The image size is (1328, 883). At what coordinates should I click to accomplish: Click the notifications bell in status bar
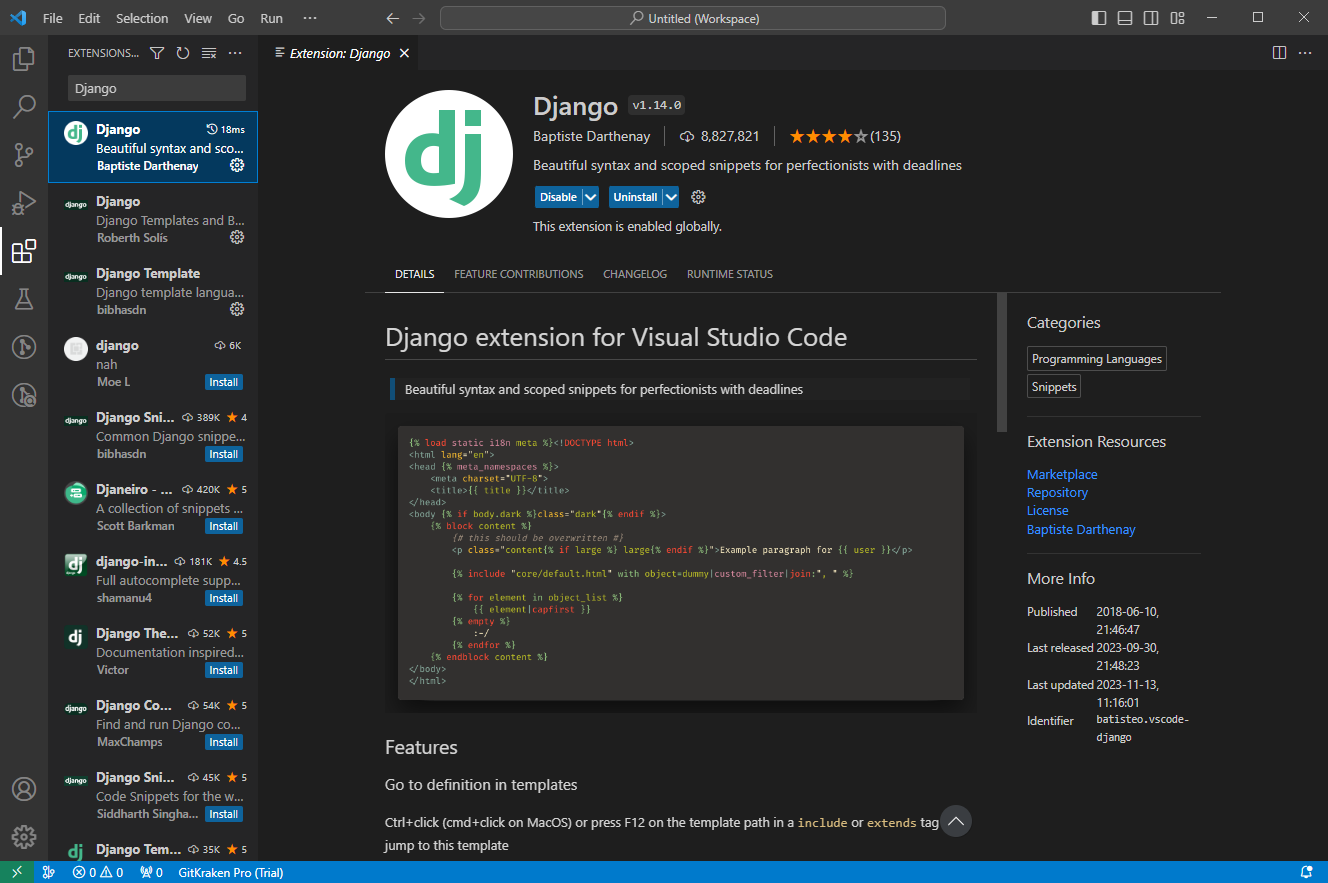click(x=1306, y=872)
